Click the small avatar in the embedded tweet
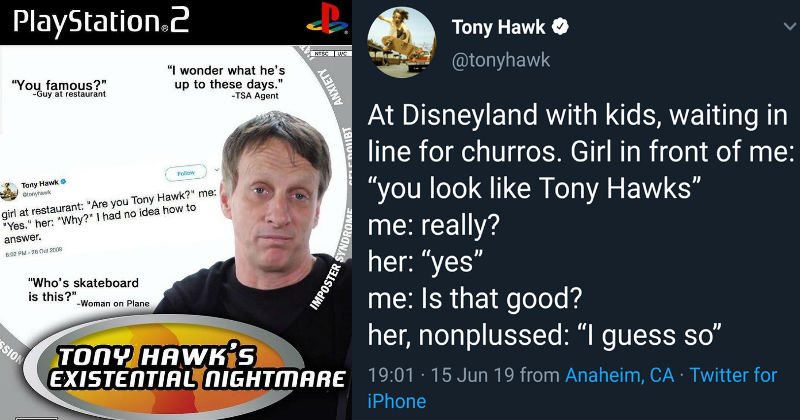The height and width of the screenshot is (420, 800). pos(9,191)
